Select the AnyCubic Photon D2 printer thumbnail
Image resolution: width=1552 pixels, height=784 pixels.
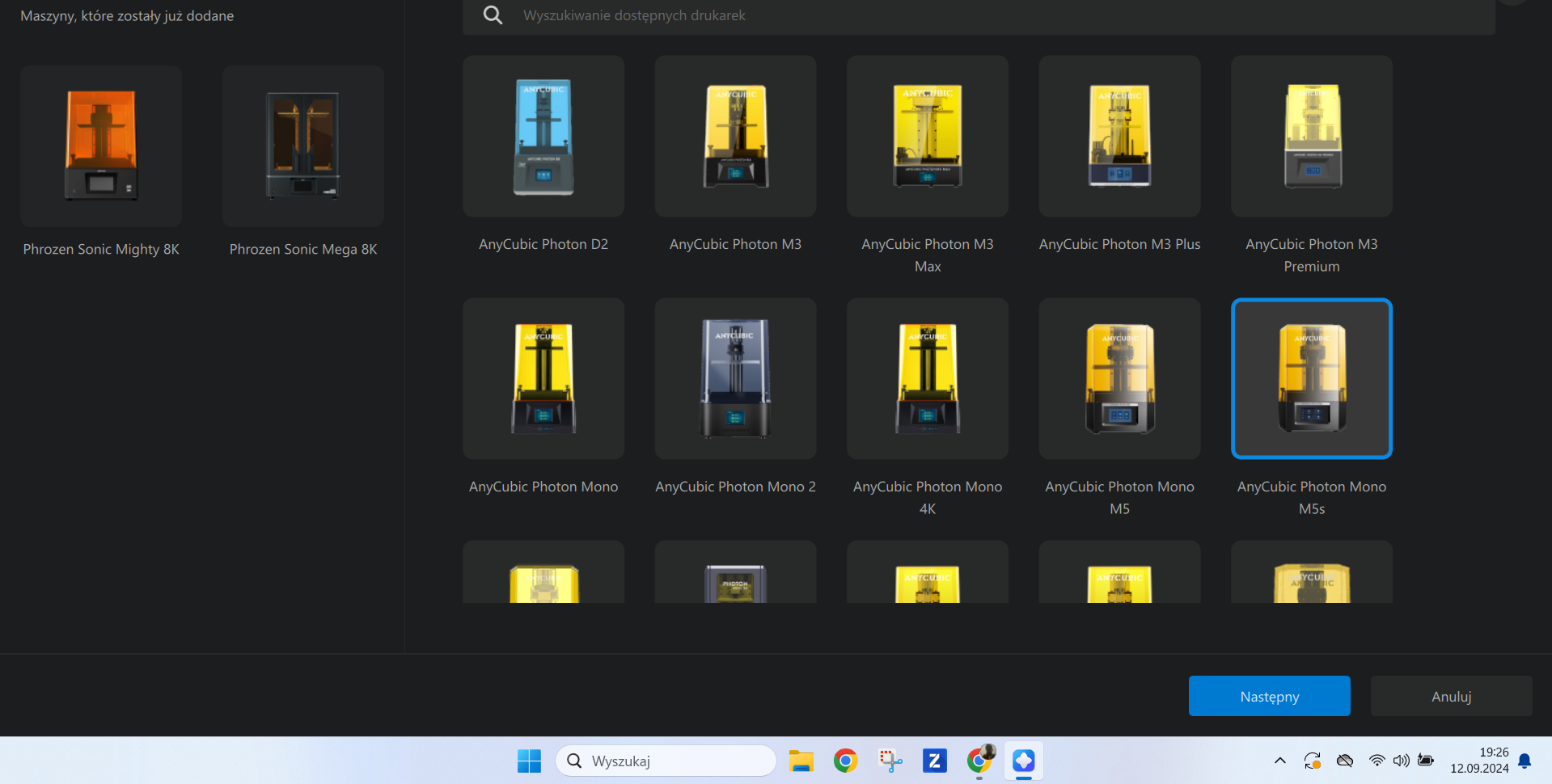click(543, 136)
